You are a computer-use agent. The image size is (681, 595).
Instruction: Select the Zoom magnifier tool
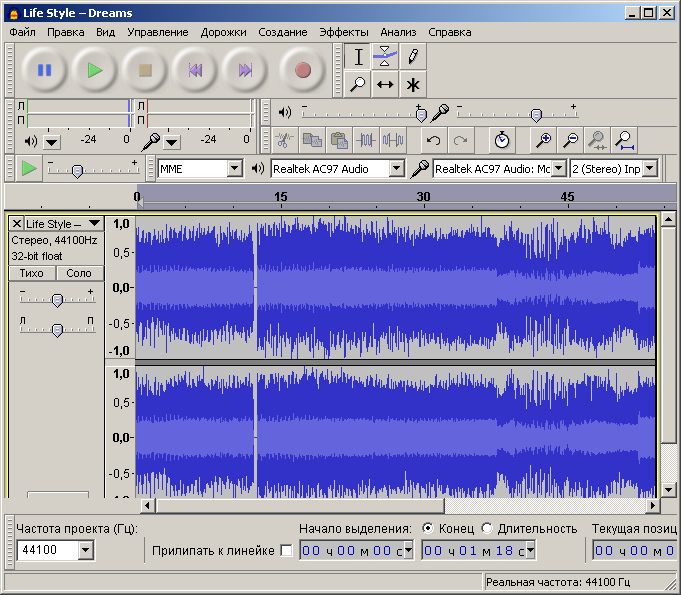click(x=358, y=84)
